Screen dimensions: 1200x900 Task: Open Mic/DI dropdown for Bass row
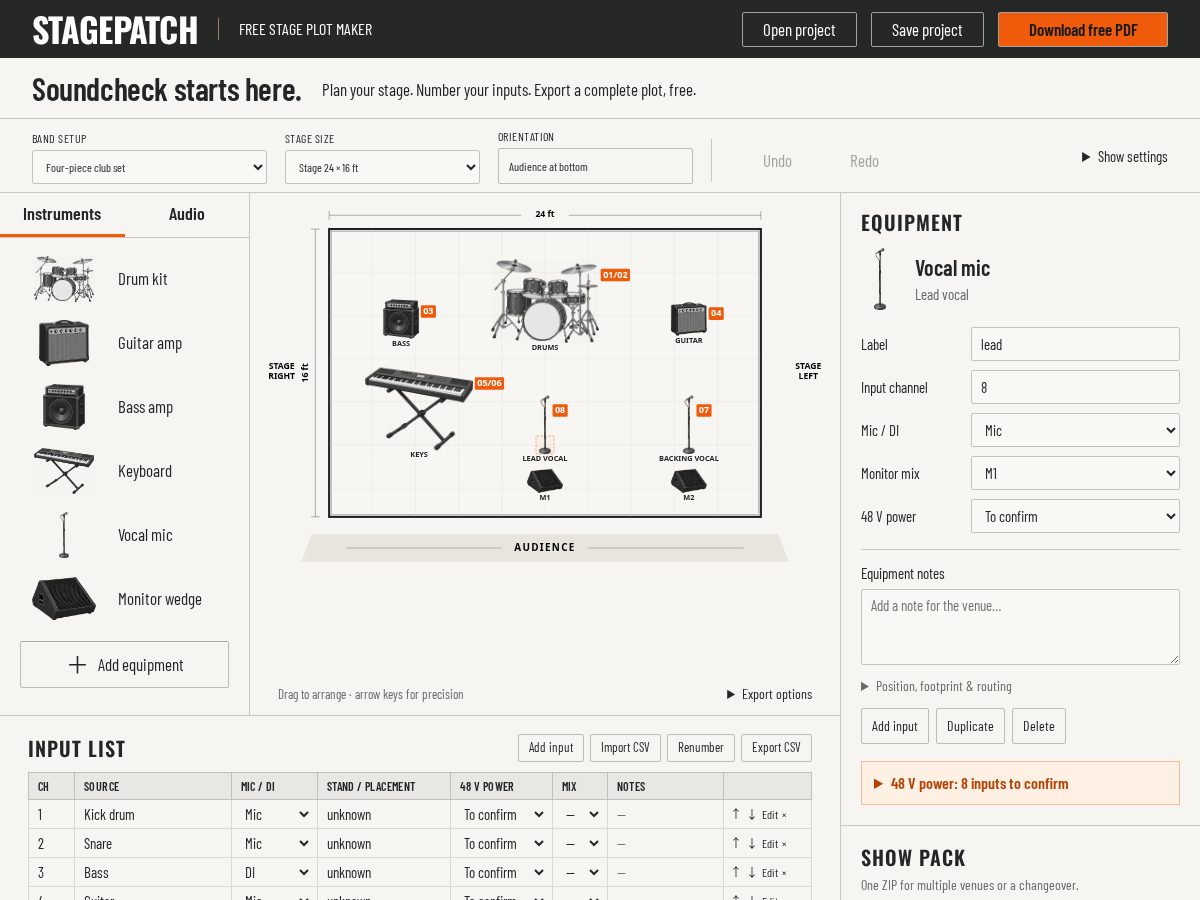click(x=277, y=872)
